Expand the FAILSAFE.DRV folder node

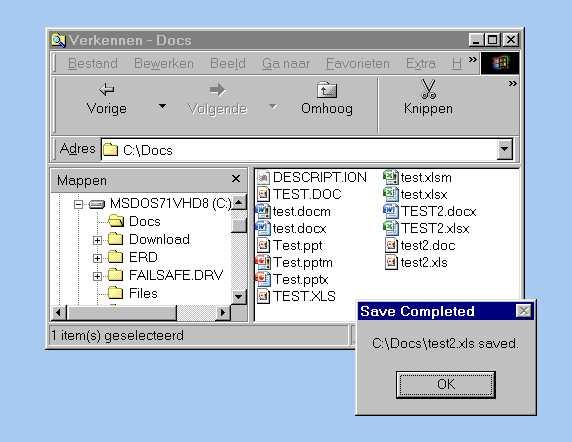click(x=97, y=276)
